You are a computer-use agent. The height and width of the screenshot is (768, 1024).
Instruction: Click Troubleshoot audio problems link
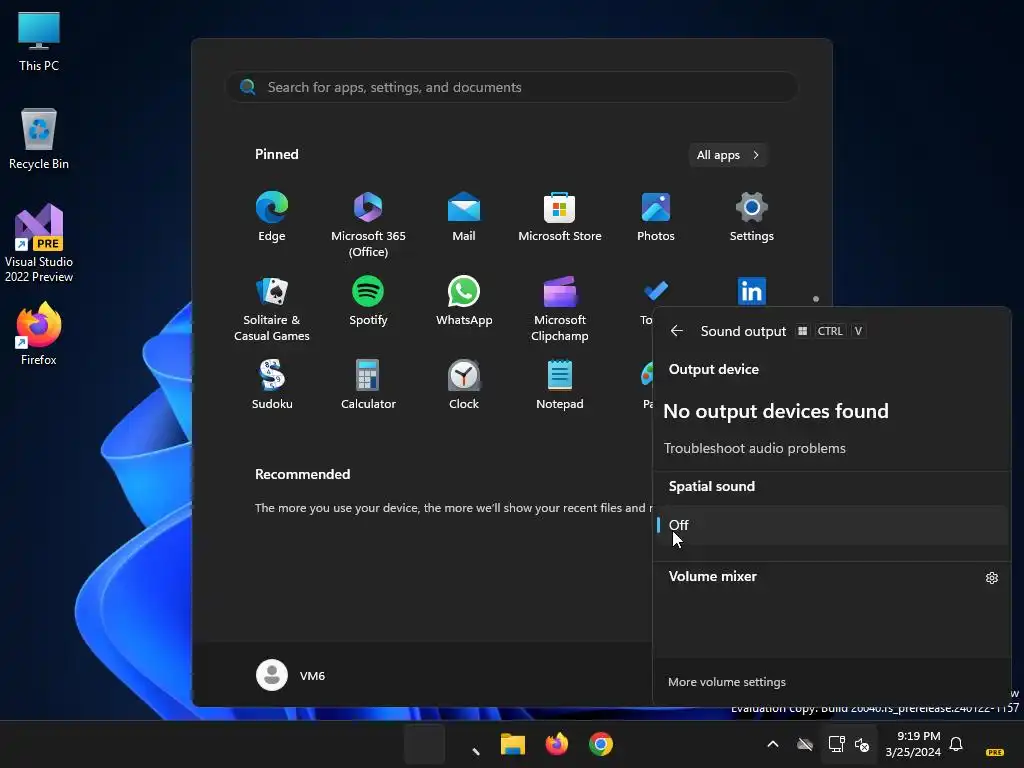pos(754,449)
